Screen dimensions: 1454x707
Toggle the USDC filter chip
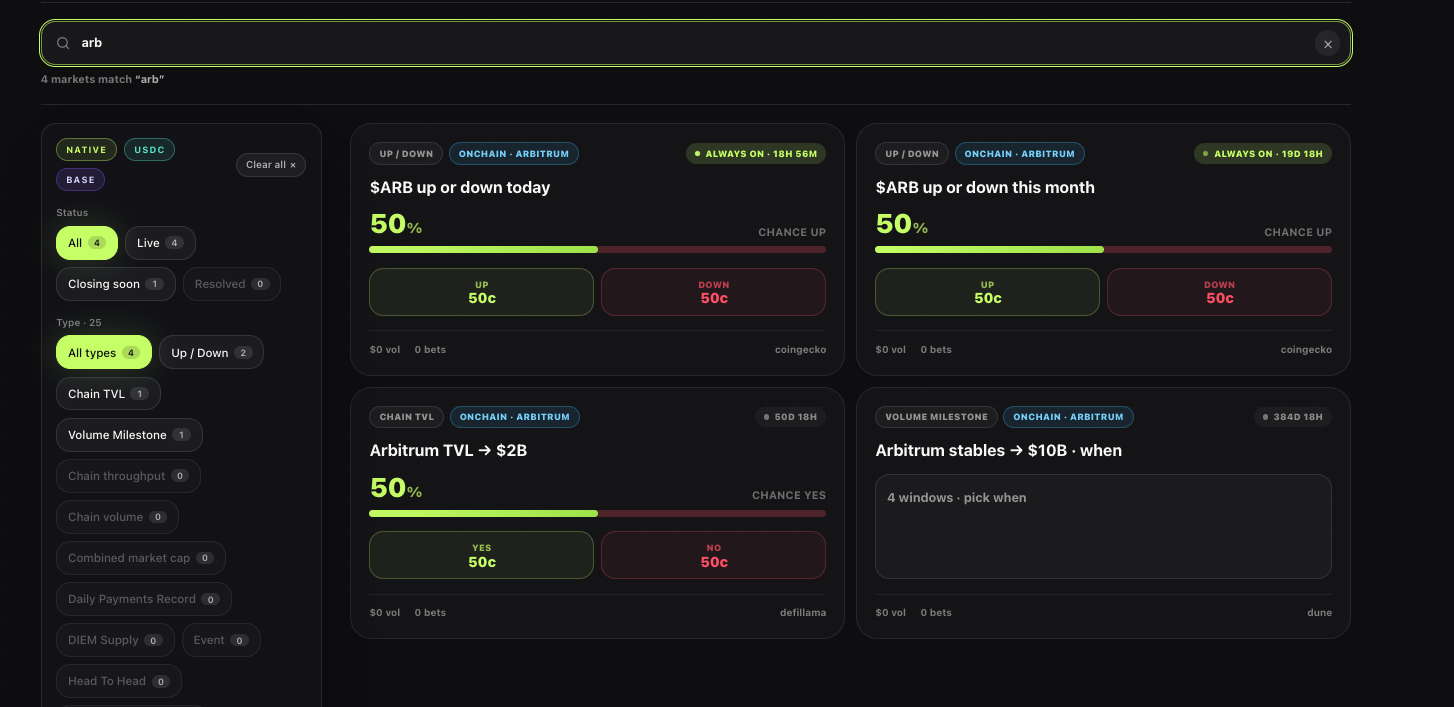coord(150,150)
